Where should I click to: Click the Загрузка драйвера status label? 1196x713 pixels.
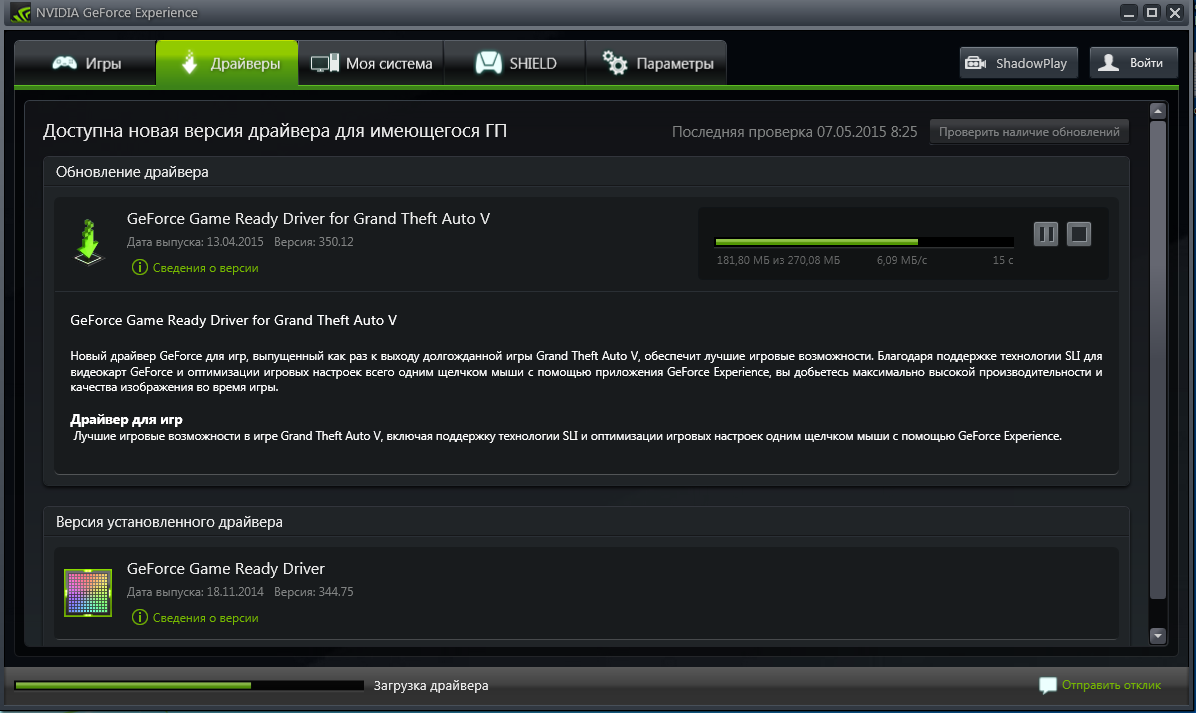(431, 686)
